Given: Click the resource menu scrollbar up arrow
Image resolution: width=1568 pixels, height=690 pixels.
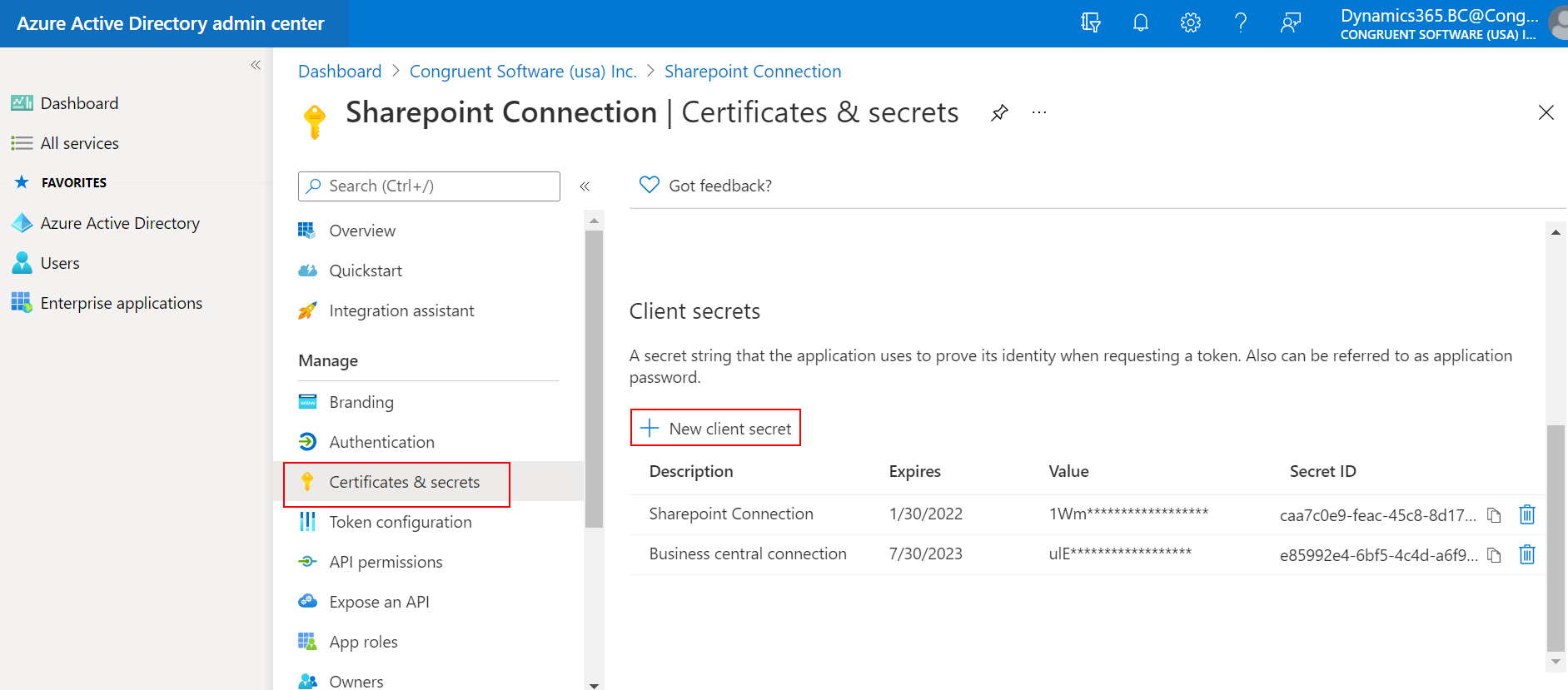Looking at the screenshot, I should (594, 221).
